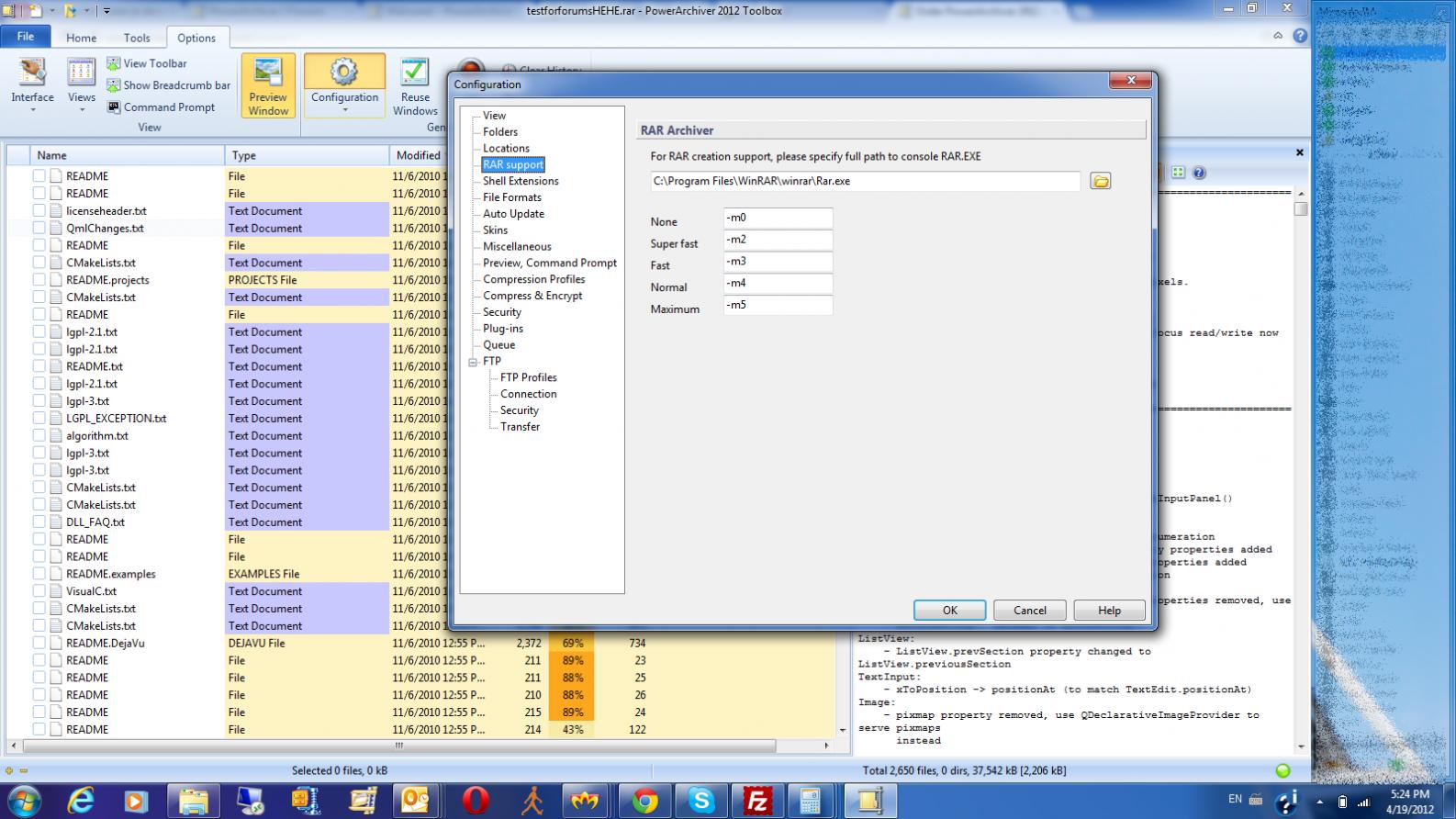Open the Quick Access Toolbar customize dropdown
The height and width of the screenshot is (819, 1456).
pos(106,11)
